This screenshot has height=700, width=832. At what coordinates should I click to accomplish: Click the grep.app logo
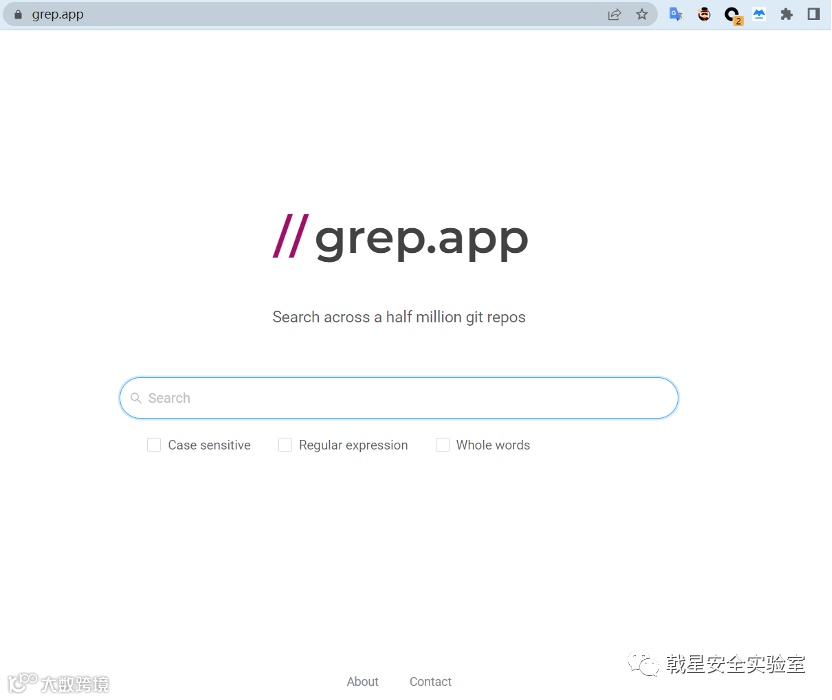[x=401, y=238]
